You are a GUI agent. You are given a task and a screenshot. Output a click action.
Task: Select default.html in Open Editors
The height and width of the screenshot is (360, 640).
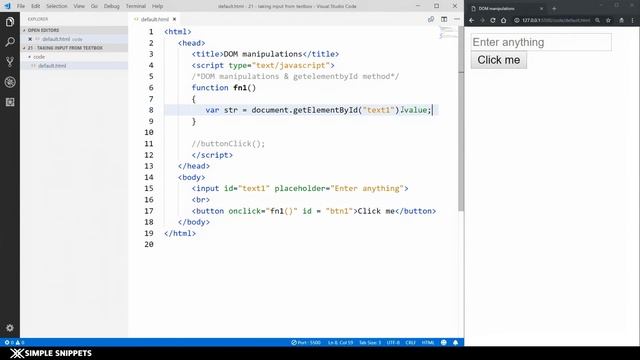tap(56, 39)
